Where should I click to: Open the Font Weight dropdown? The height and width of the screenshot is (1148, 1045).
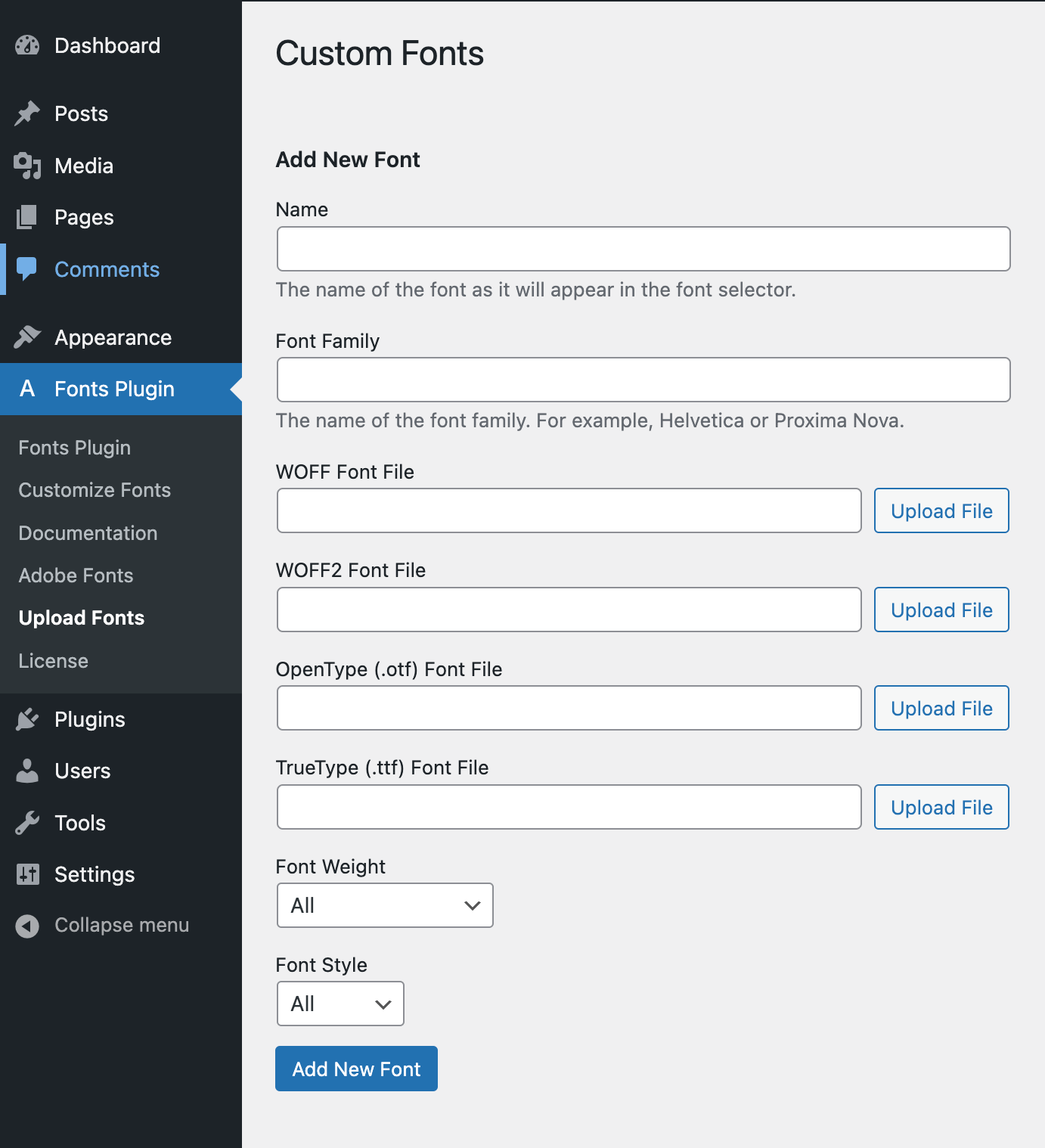[x=384, y=904]
